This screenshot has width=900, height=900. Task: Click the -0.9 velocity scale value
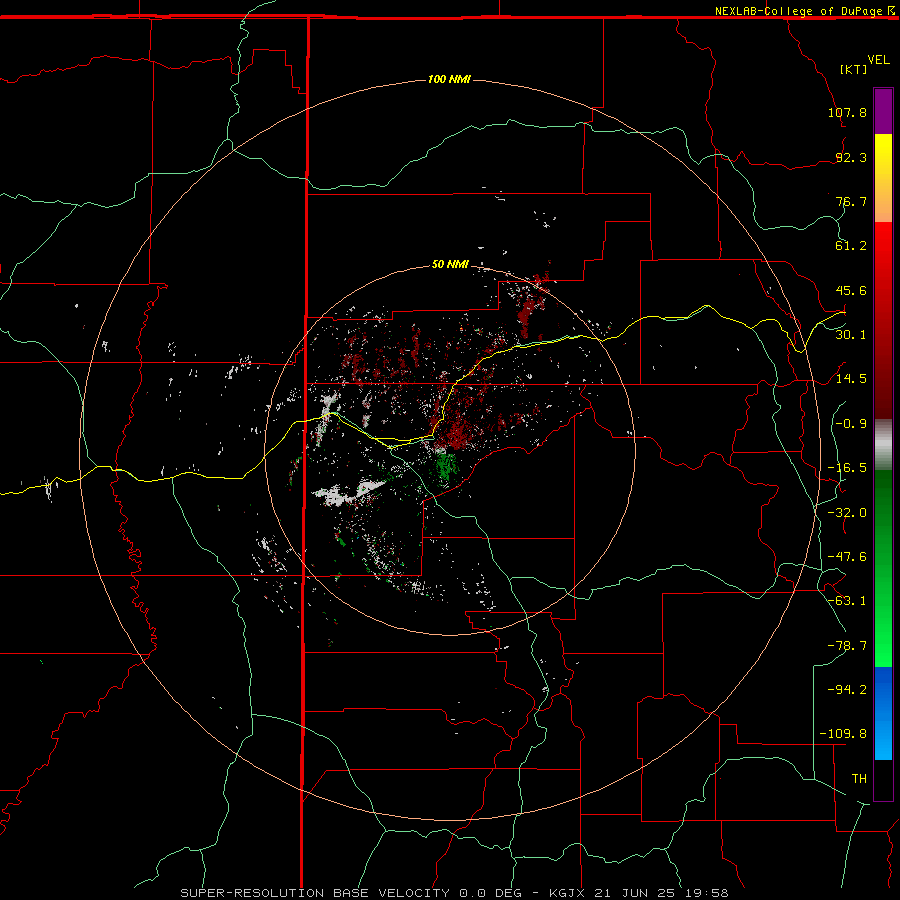pyautogui.click(x=851, y=424)
